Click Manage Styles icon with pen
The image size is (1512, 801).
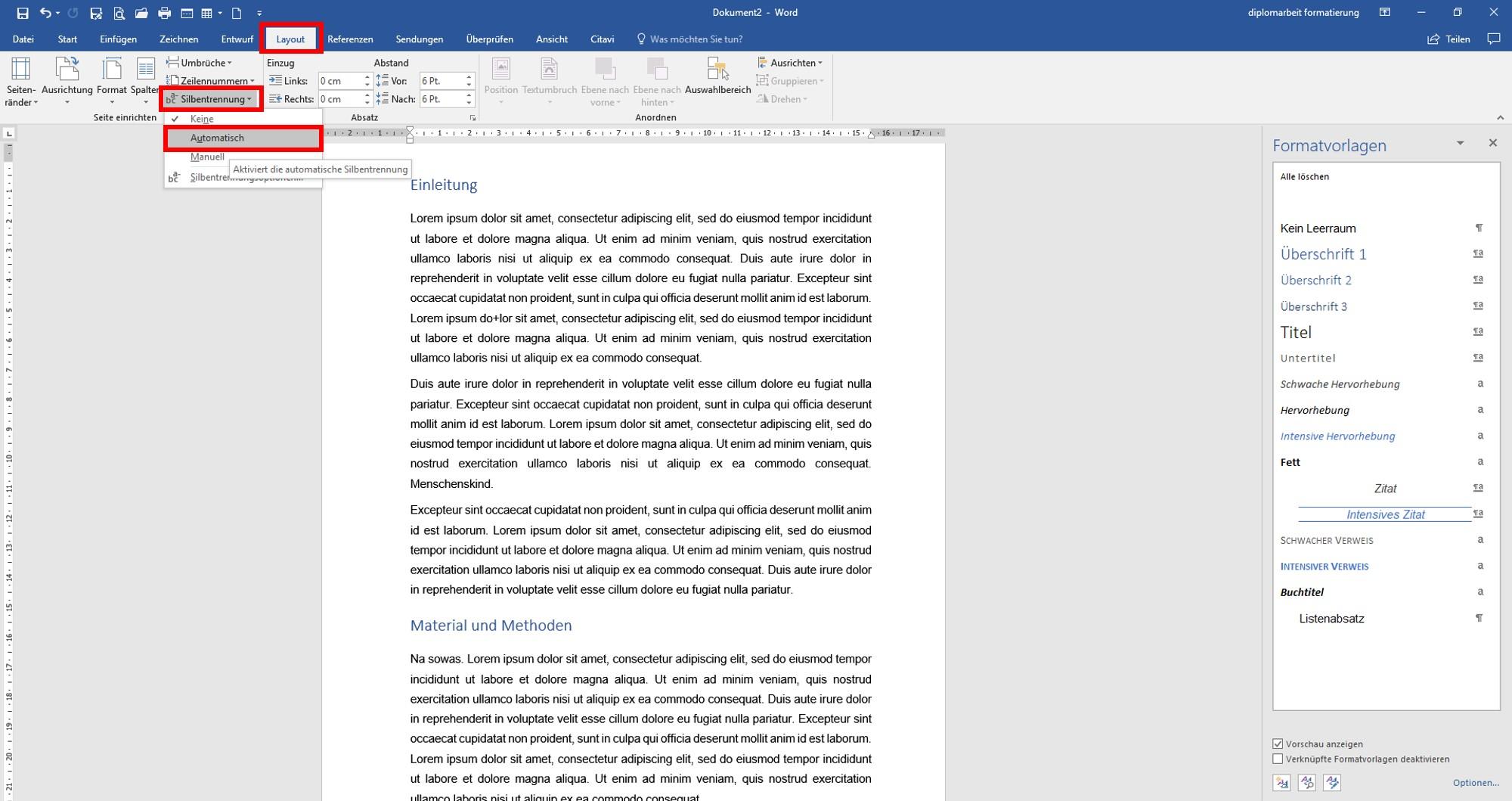[1332, 783]
